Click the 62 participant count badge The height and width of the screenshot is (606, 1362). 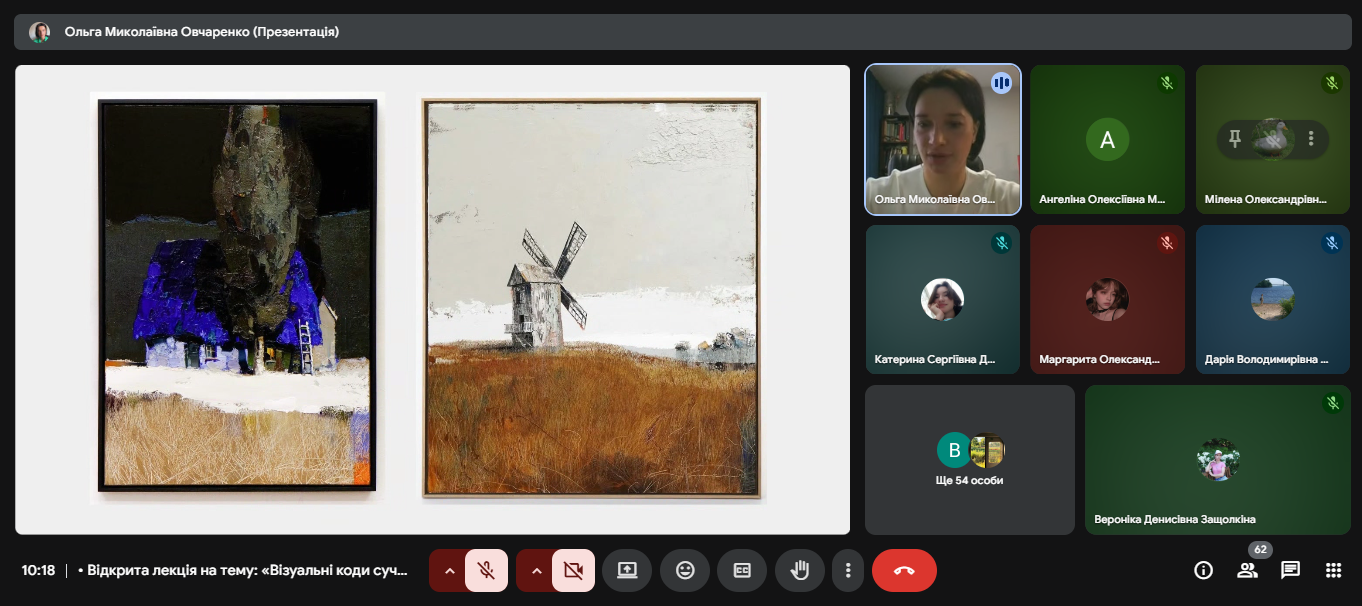[1261, 549]
